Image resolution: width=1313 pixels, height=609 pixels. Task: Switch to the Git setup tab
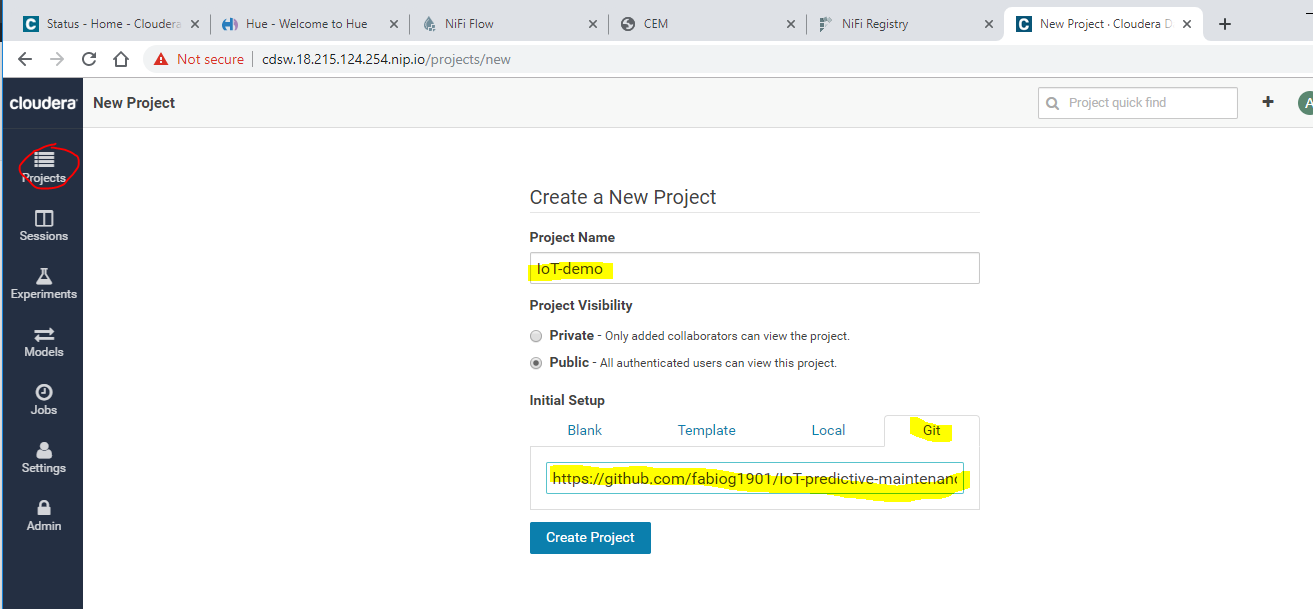pos(932,430)
